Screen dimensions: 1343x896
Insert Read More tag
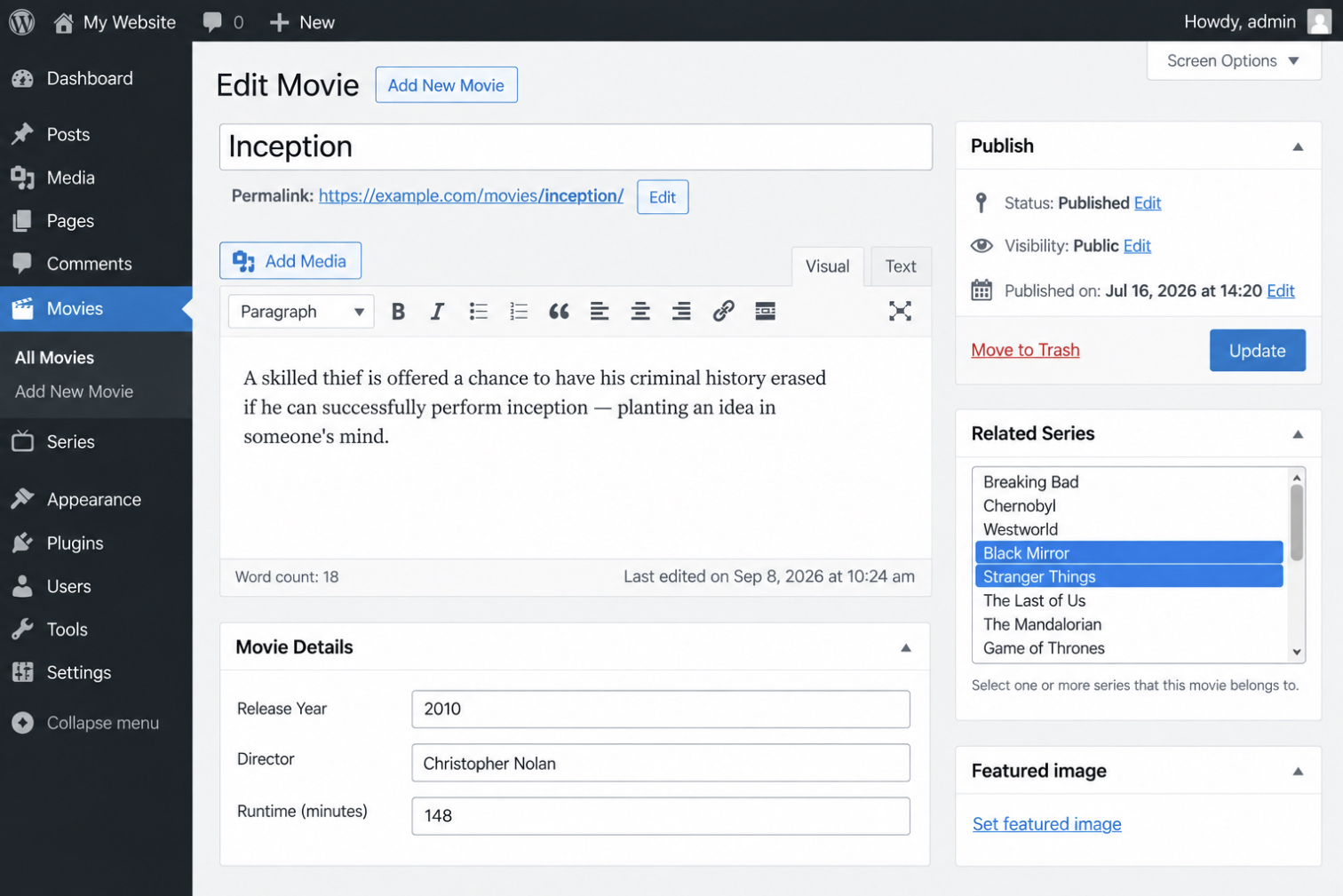pos(765,312)
